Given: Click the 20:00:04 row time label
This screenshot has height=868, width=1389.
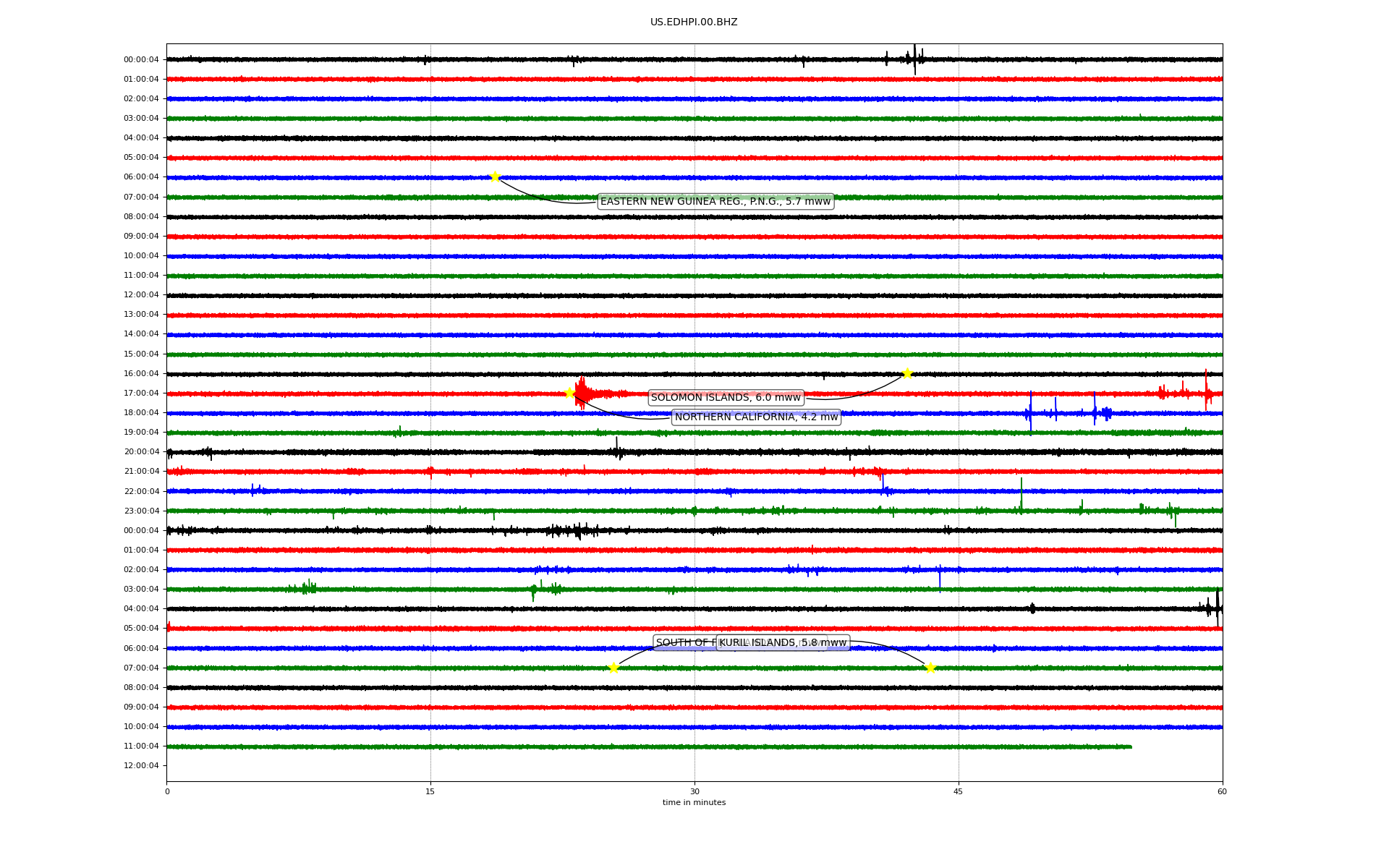Looking at the screenshot, I should click(141, 452).
